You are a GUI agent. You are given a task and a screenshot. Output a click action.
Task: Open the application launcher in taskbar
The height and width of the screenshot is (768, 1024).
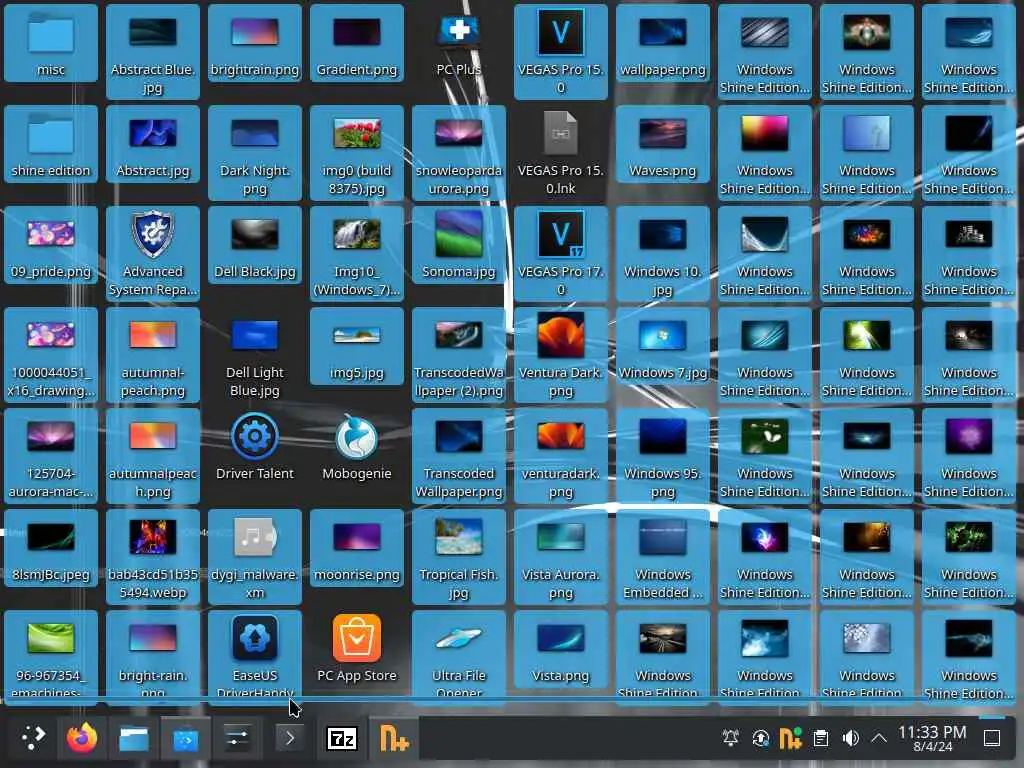[33, 738]
